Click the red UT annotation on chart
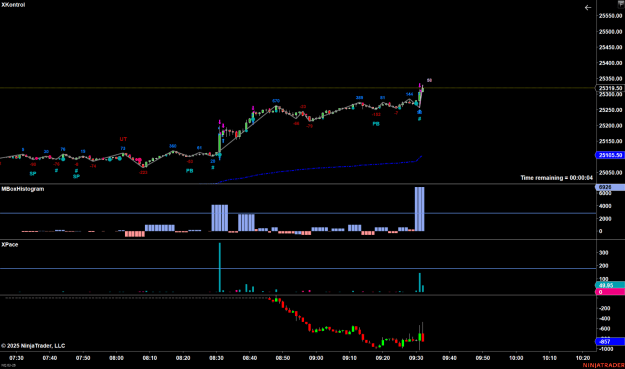The width and height of the screenshot is (625, 369). [123, 139]
